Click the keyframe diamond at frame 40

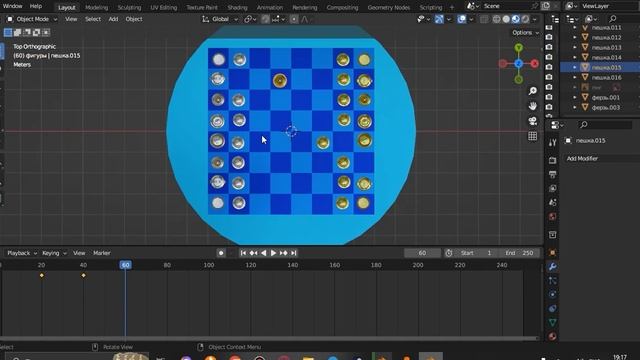83,276
